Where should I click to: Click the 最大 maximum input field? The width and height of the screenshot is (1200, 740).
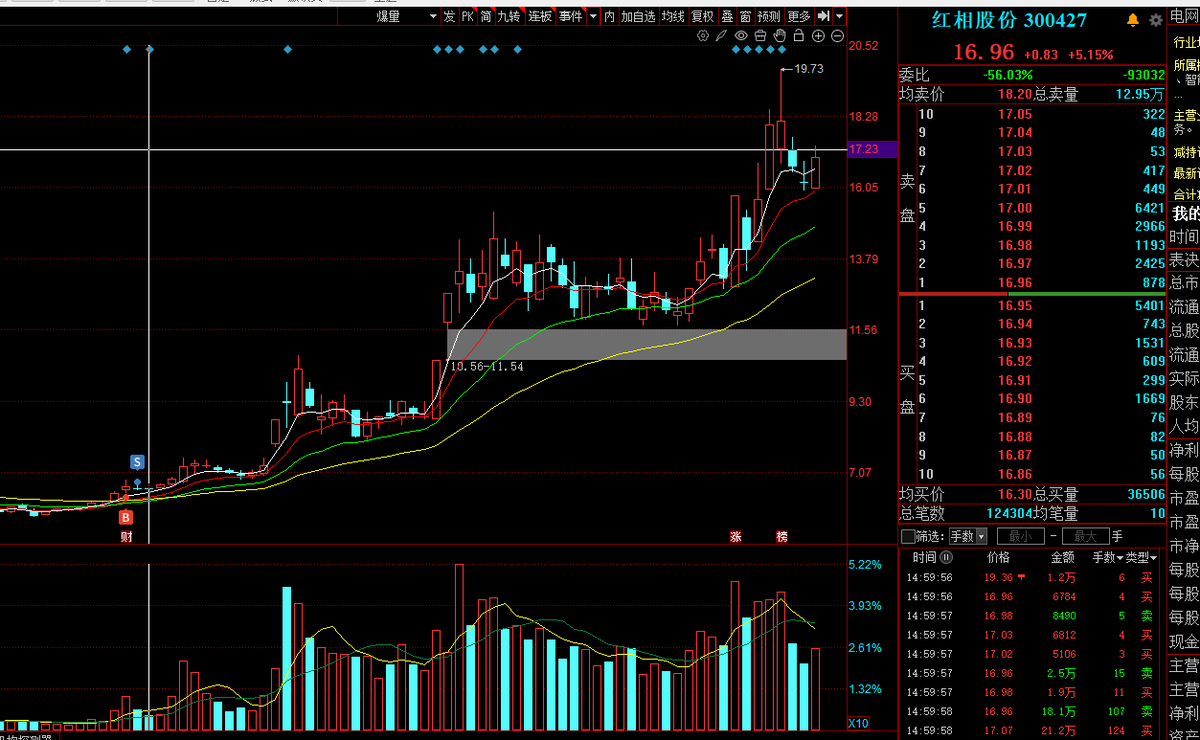[x=1085, y=536]
